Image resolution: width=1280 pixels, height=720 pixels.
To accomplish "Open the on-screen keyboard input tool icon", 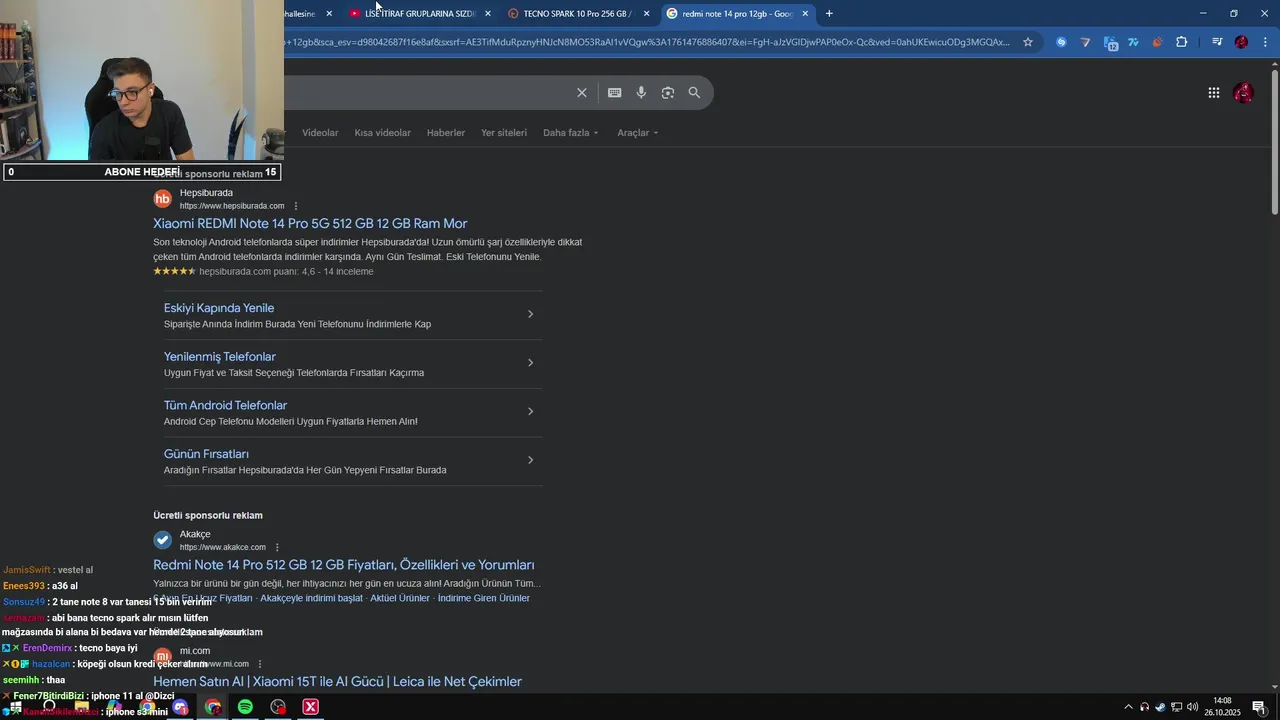I will [614, 93].
